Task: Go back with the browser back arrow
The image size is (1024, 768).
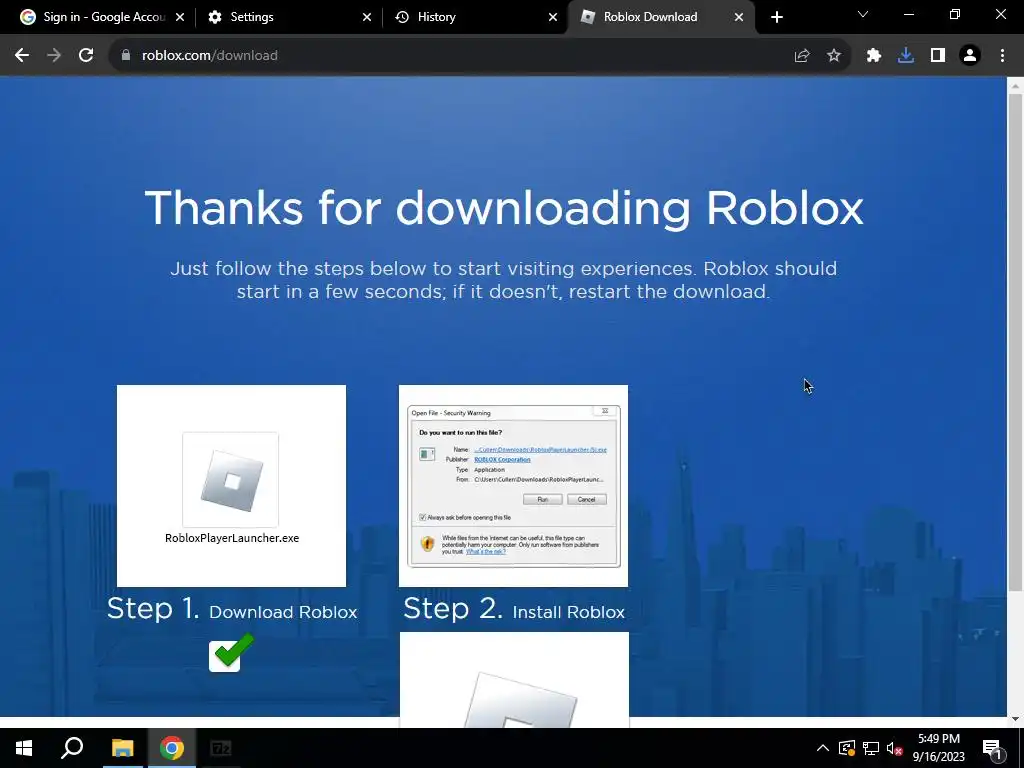Action: pyautogui.click(x=22, y=56)
